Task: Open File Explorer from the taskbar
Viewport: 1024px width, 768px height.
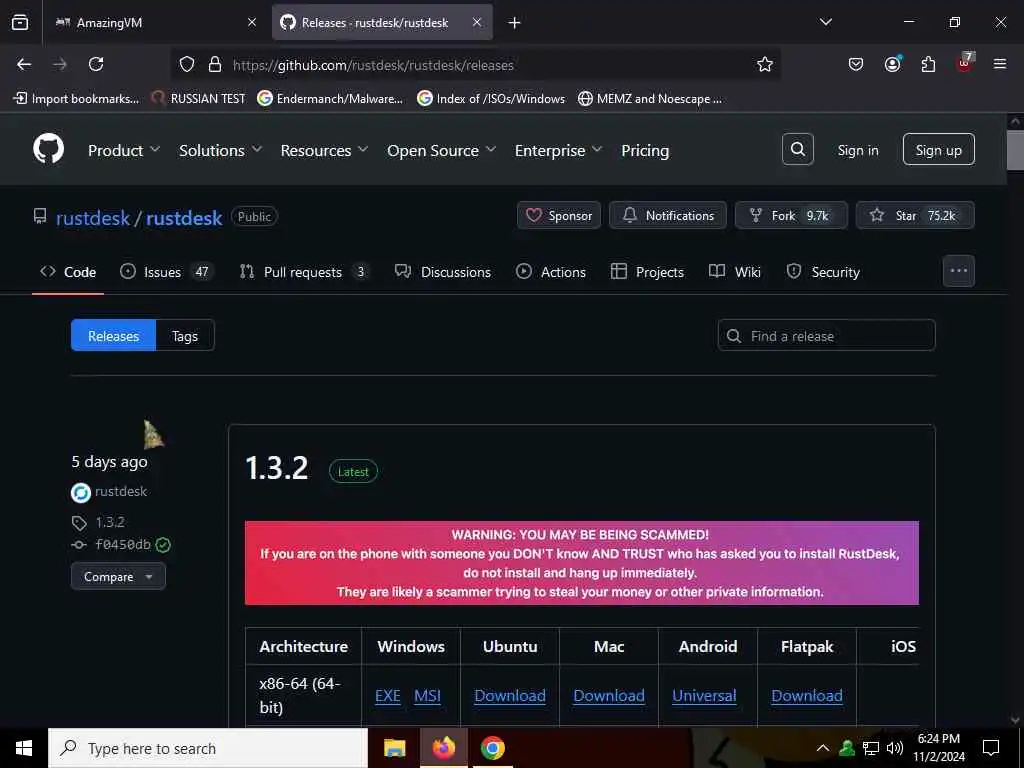Action: click(394, 748)
